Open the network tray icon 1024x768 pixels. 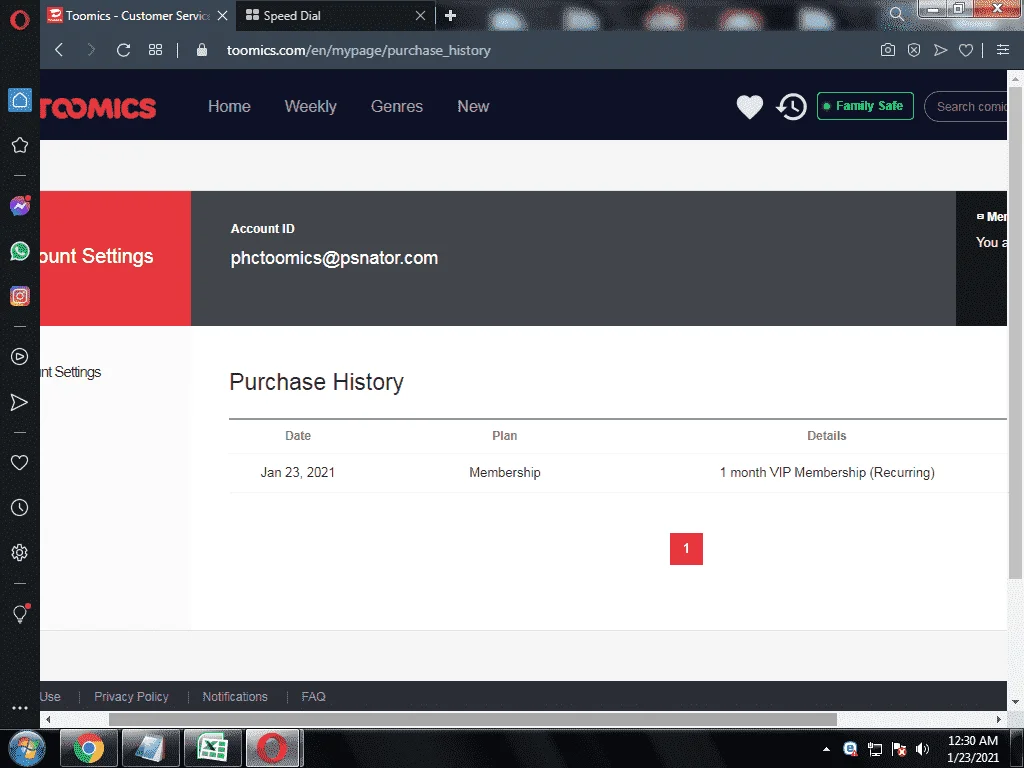pos(874,749)
